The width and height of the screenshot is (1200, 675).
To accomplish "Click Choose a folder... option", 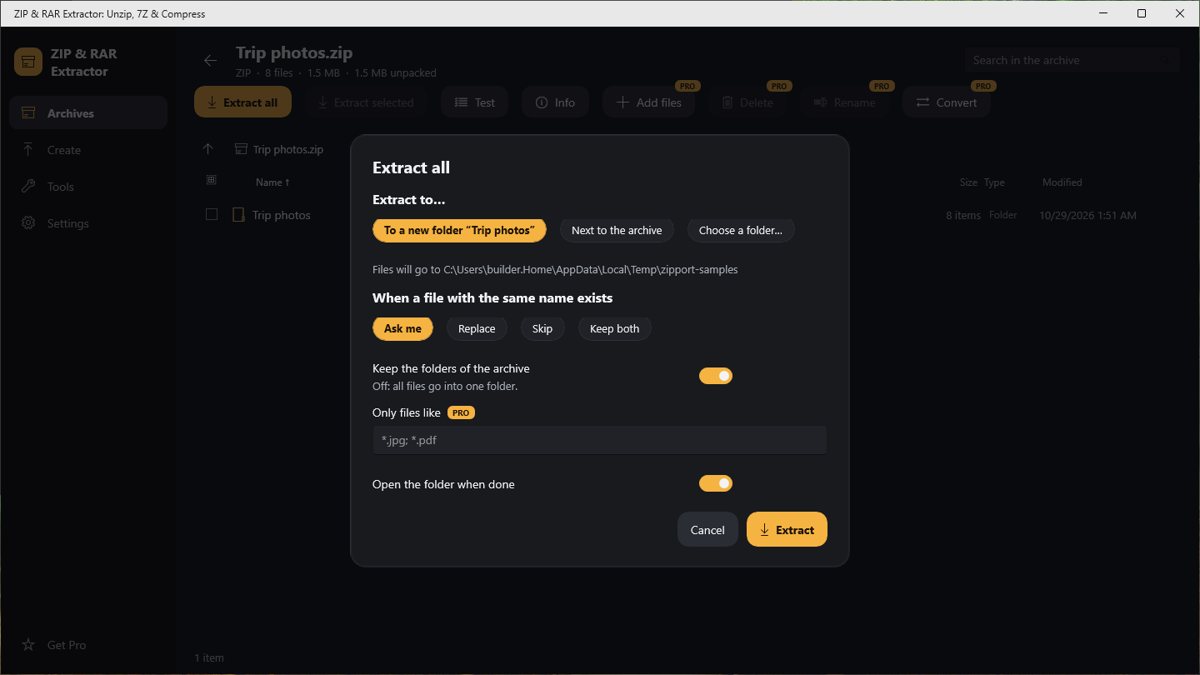I will 741,230.
